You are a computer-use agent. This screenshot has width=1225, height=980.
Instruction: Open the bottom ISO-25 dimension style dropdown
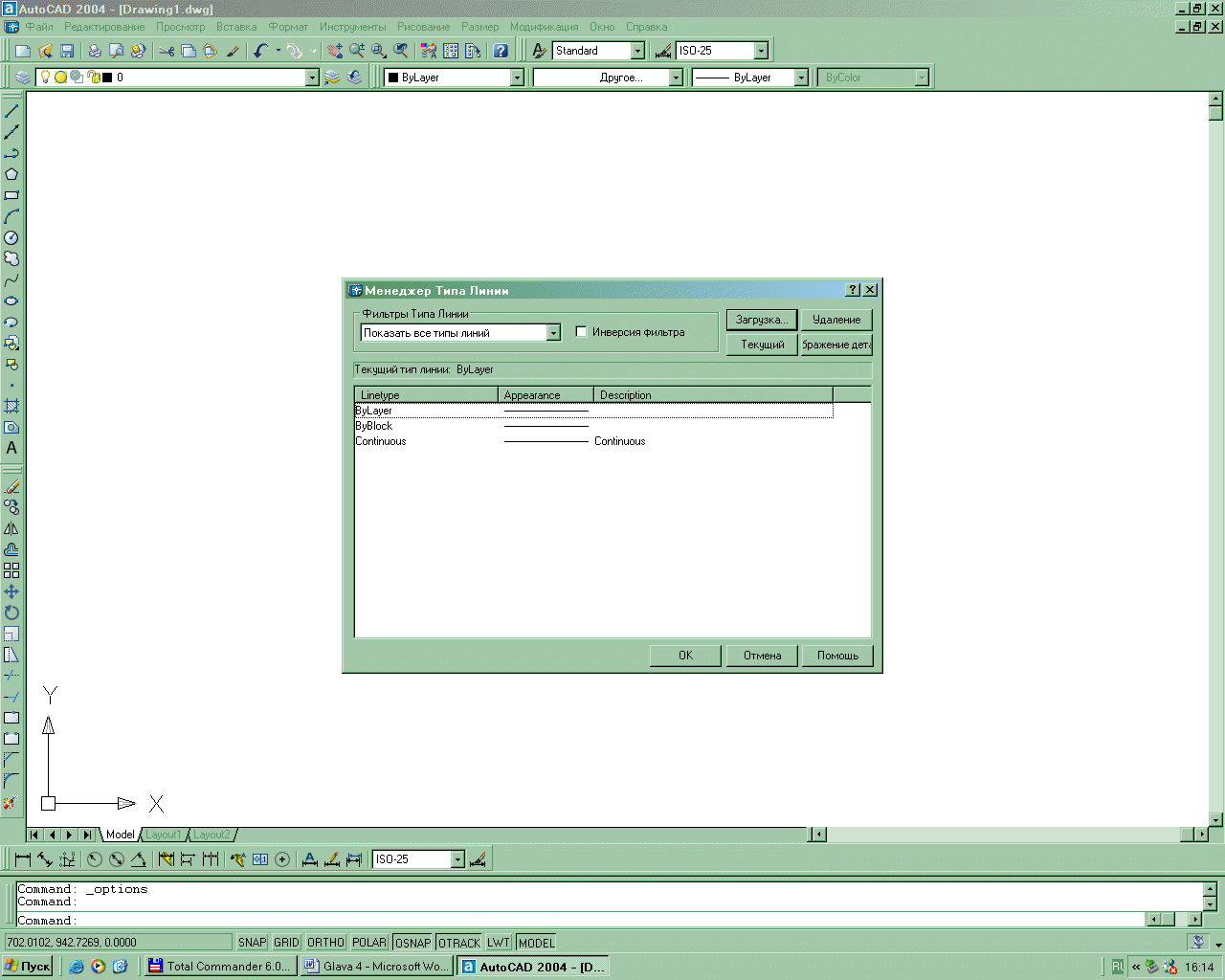(457, 859)
